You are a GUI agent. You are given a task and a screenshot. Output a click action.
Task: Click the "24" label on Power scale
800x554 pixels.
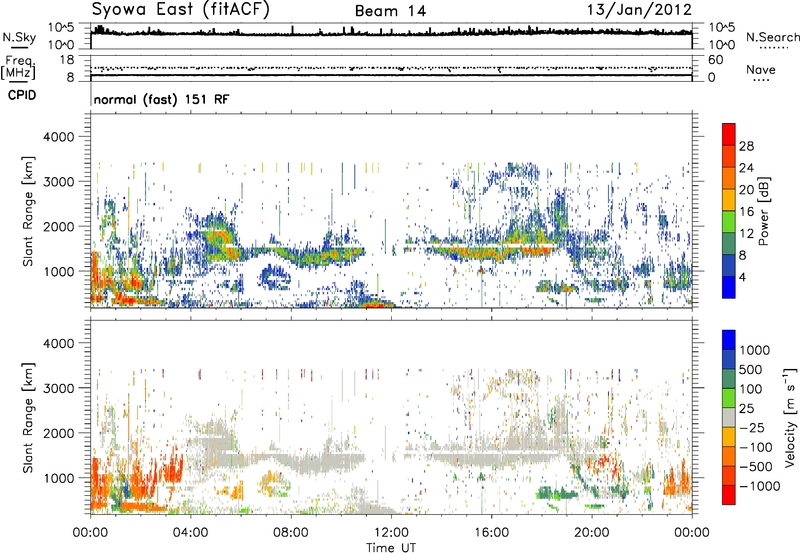coord(746,168)
